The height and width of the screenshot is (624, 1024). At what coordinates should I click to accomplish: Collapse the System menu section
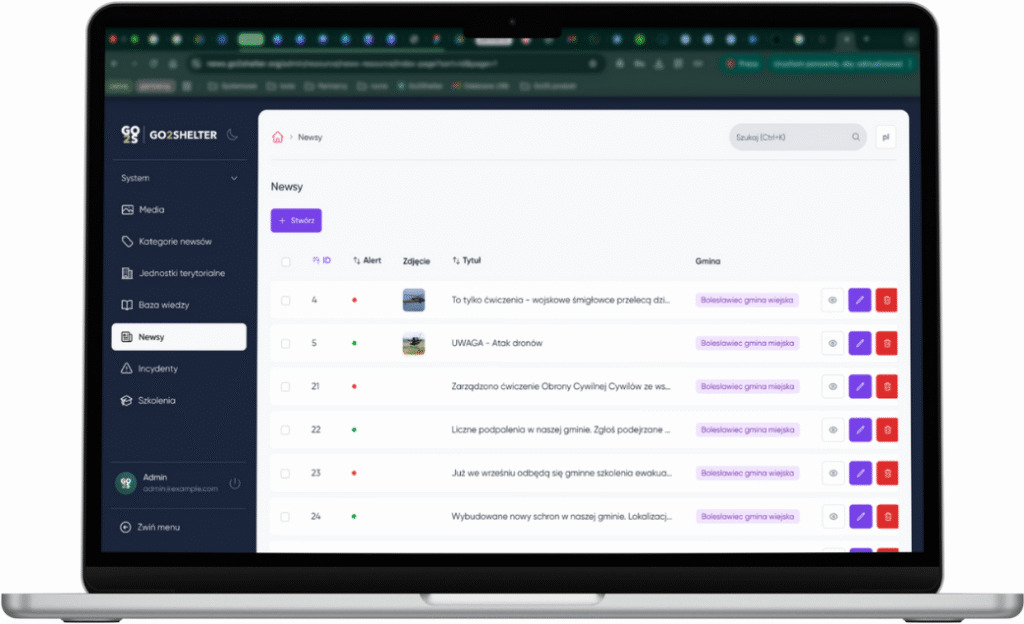point(234,178)
